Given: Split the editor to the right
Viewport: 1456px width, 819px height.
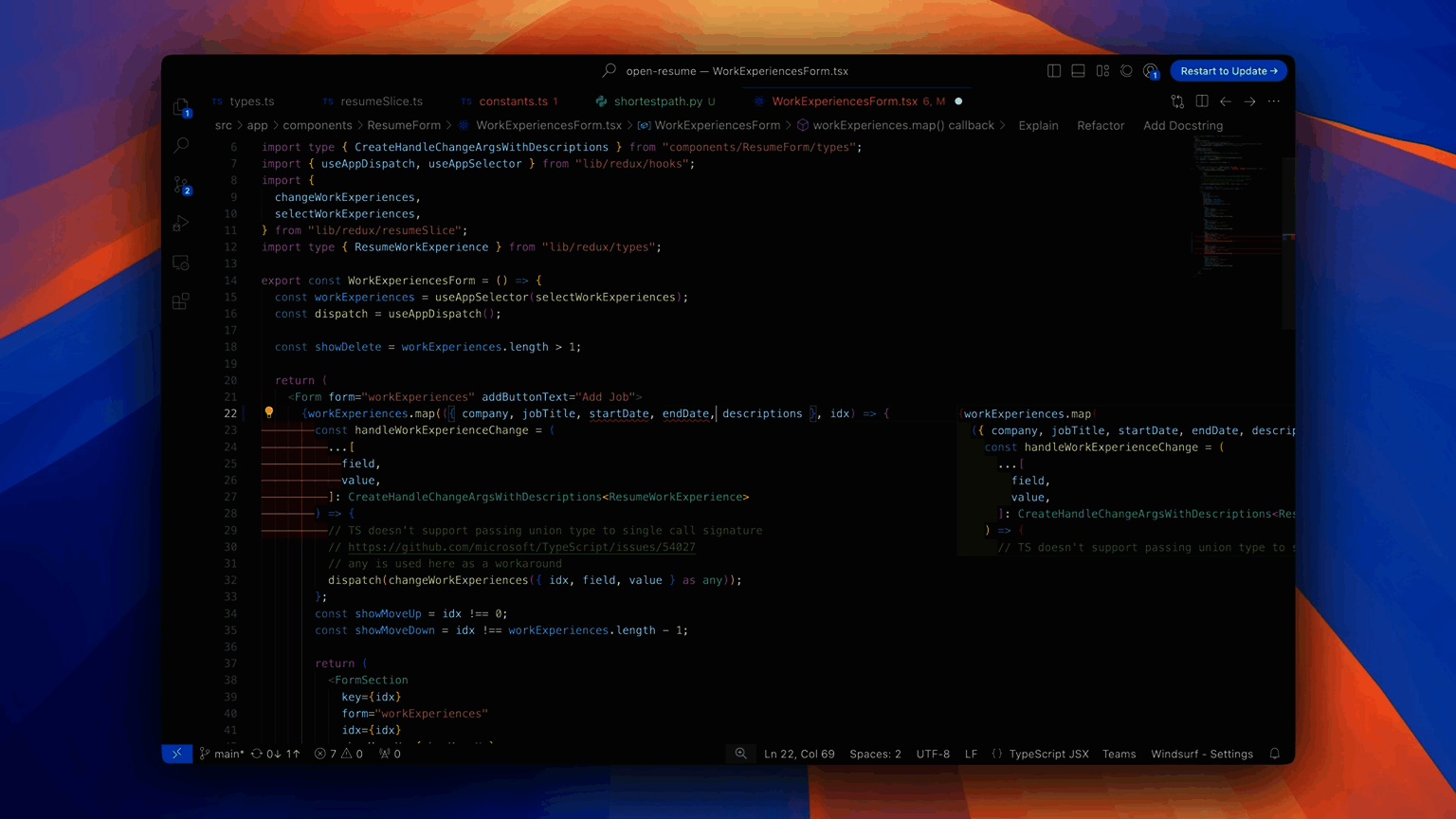Looking at the screenshot, I should [x=1202, y=101].
